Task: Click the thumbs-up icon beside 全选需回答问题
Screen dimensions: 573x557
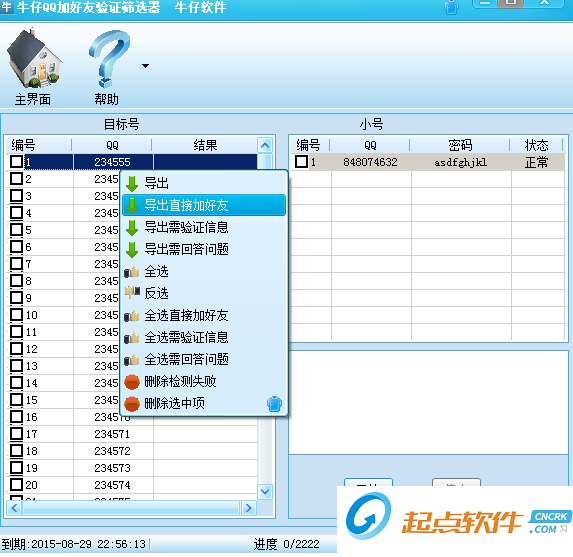Action: point(132,360)
